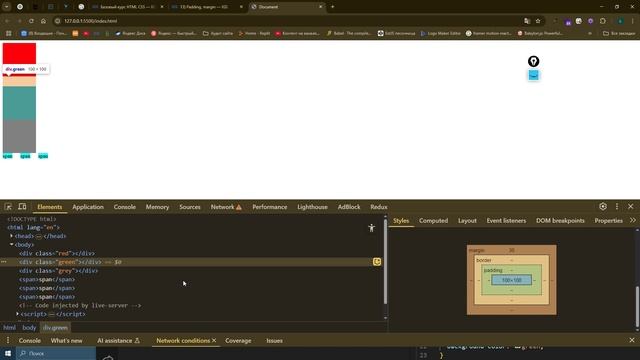Activate the inspect element picker icon

[x=8, y=207]
